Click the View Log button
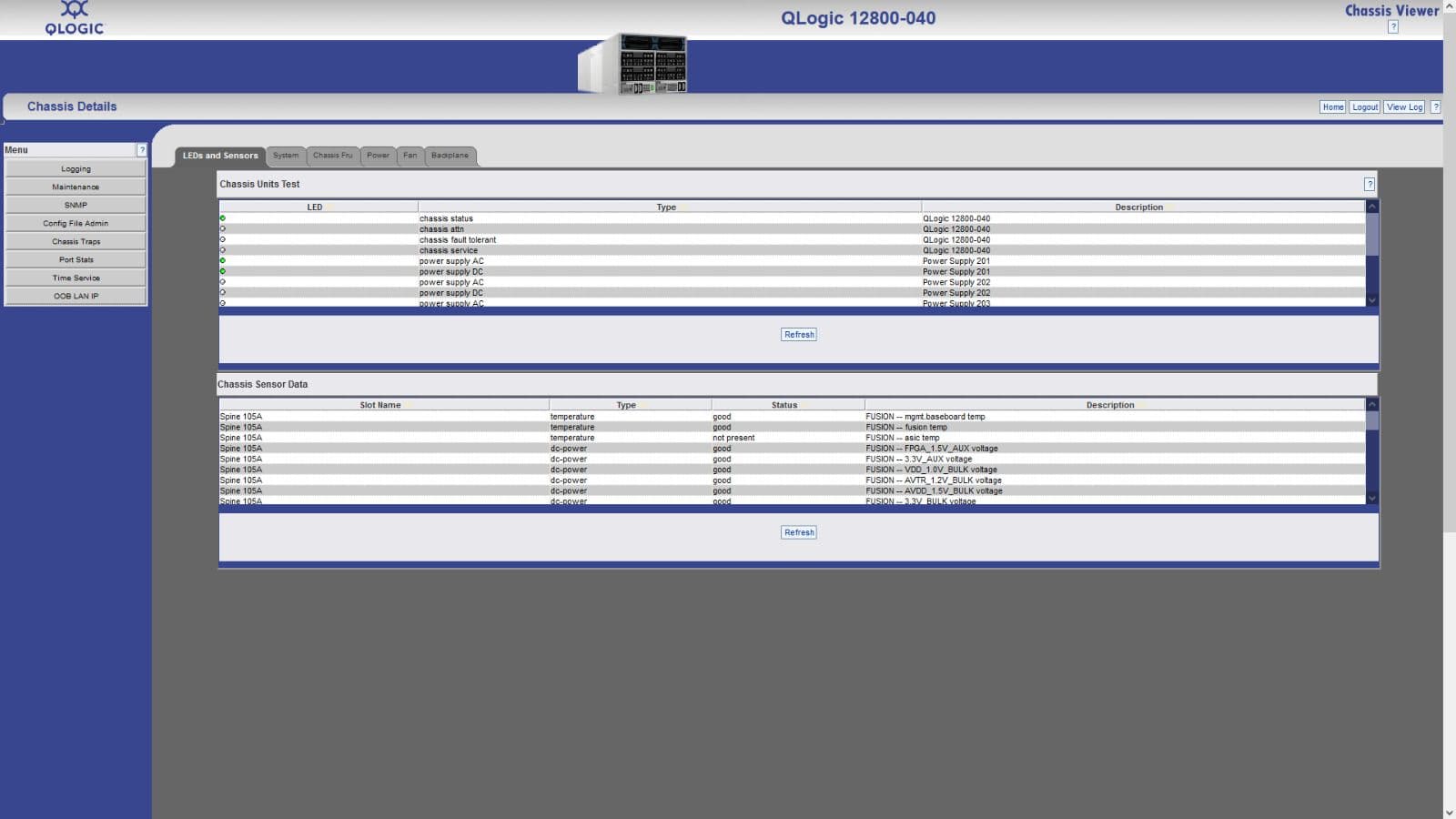1456x819 pixels. click(1404, 106)
